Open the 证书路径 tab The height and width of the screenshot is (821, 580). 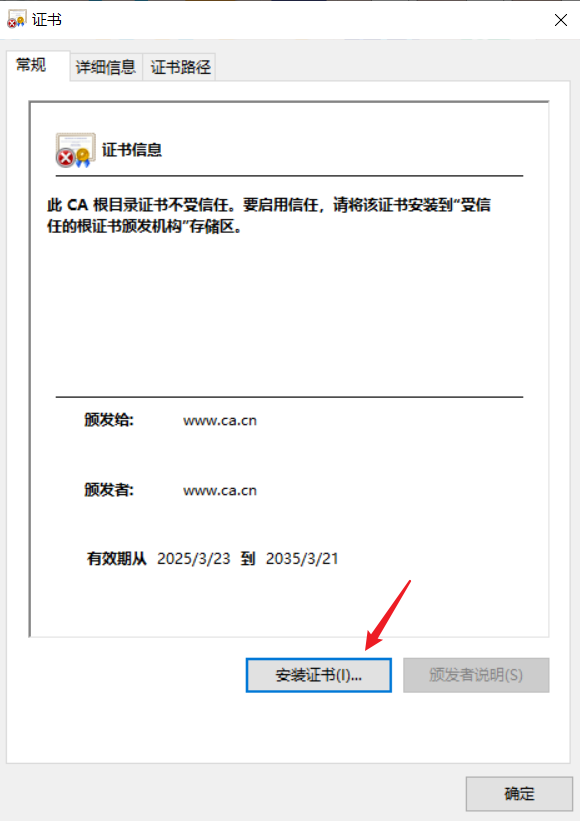[x=180, y=67]
